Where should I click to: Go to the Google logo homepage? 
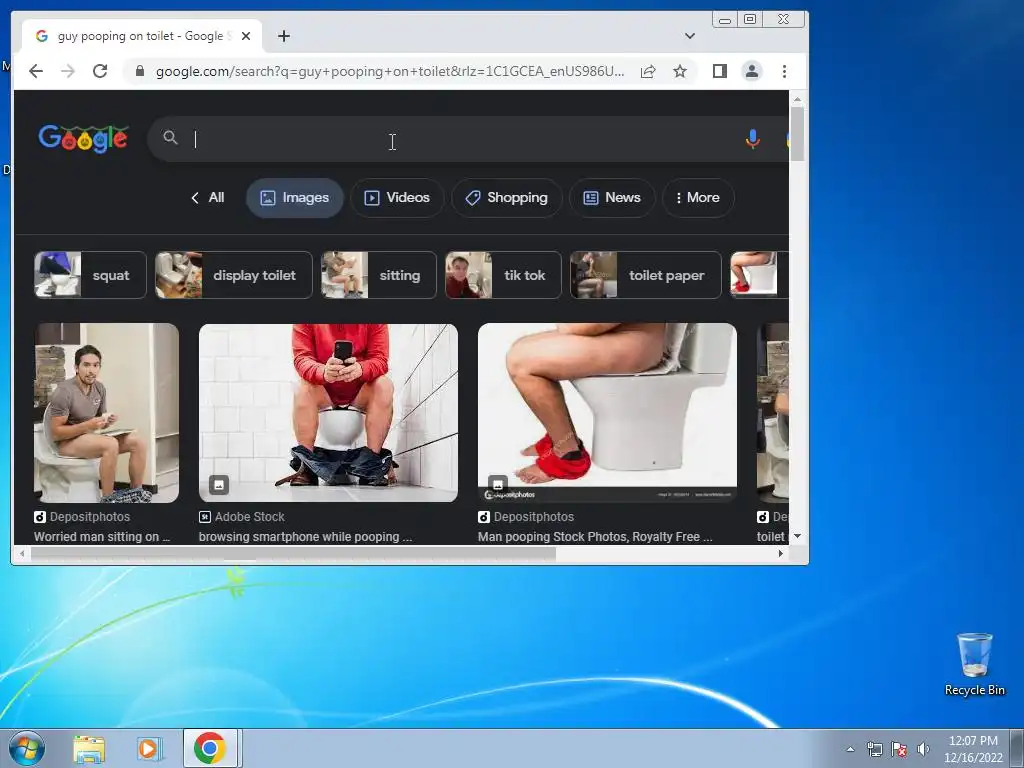(83, 138)
